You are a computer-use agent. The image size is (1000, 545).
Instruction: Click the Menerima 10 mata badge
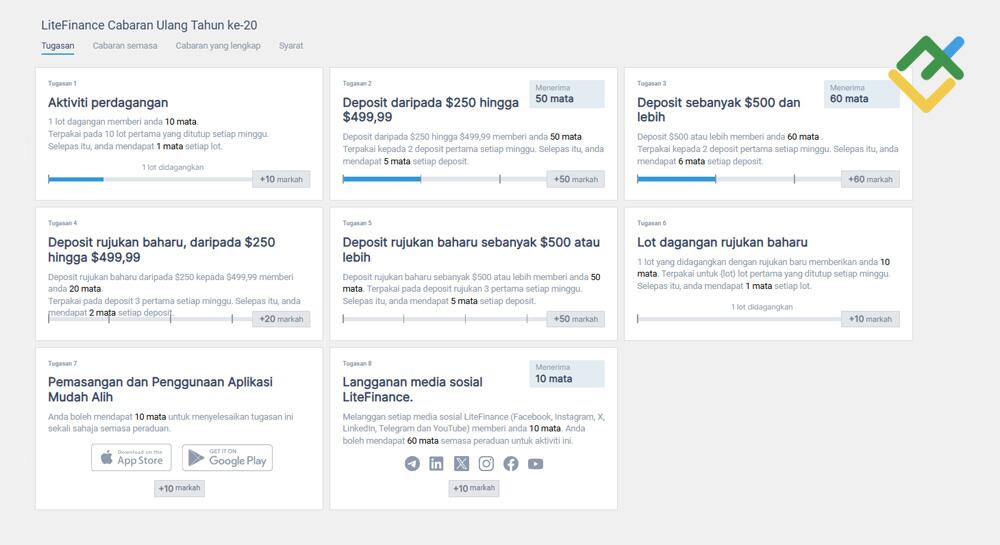(x=567, y=374)
